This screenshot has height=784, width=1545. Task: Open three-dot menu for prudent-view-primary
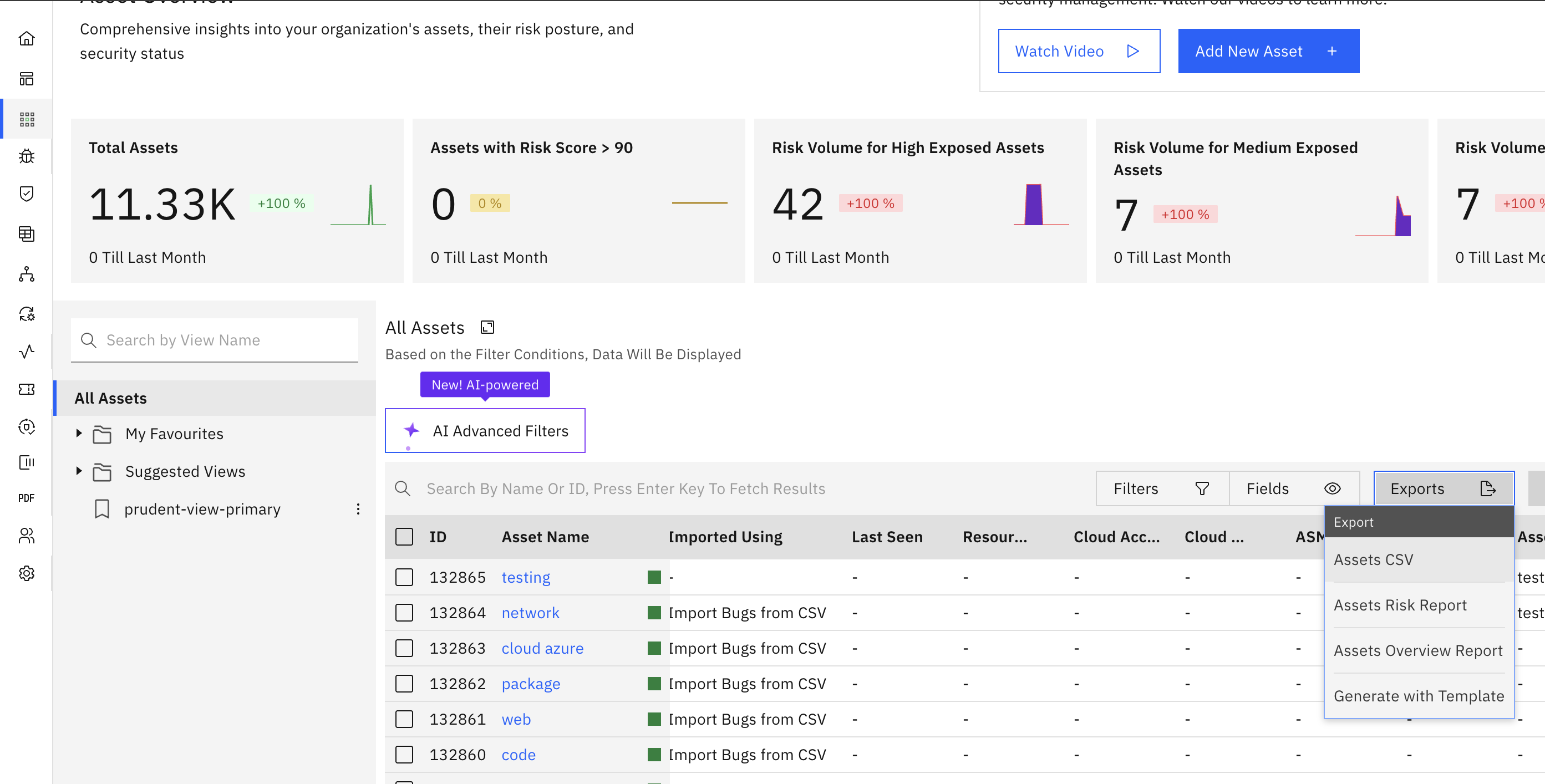(358, 510)
